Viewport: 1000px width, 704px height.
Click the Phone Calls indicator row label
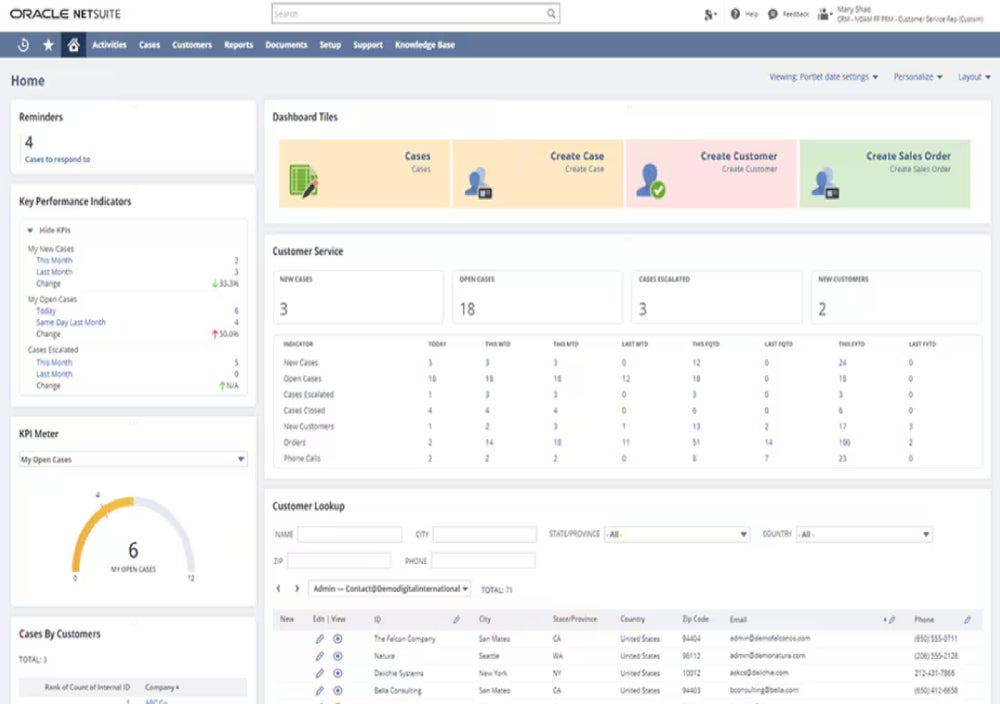click(302, 458)
